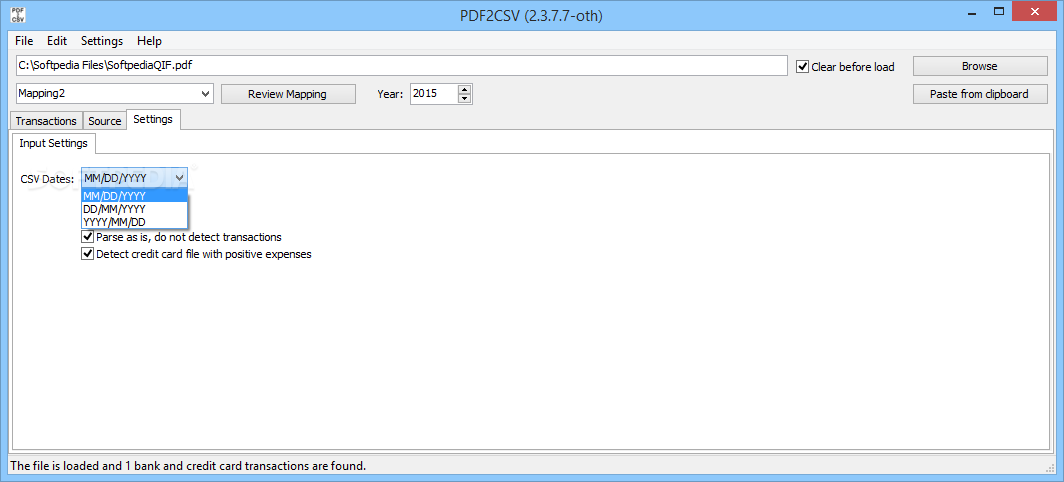Choose MM/DD/YYYY from the date list
1064x482 pixels.
(x=134, y=196)
